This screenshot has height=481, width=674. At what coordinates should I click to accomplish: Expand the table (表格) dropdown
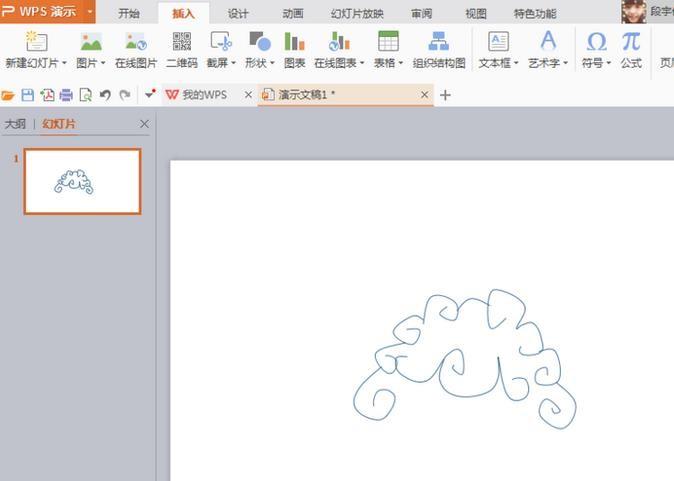pyautogui.click(x=401, y=63)
